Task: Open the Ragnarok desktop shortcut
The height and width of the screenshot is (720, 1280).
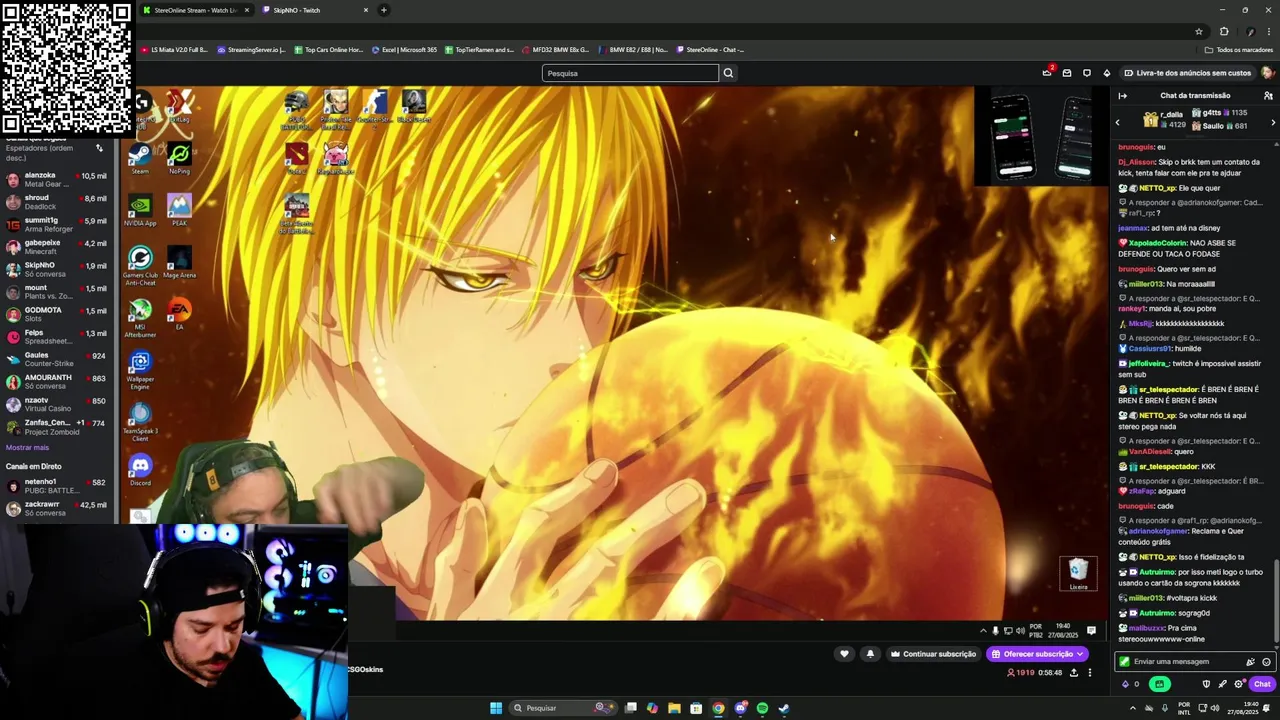Action: pos(336,158)
